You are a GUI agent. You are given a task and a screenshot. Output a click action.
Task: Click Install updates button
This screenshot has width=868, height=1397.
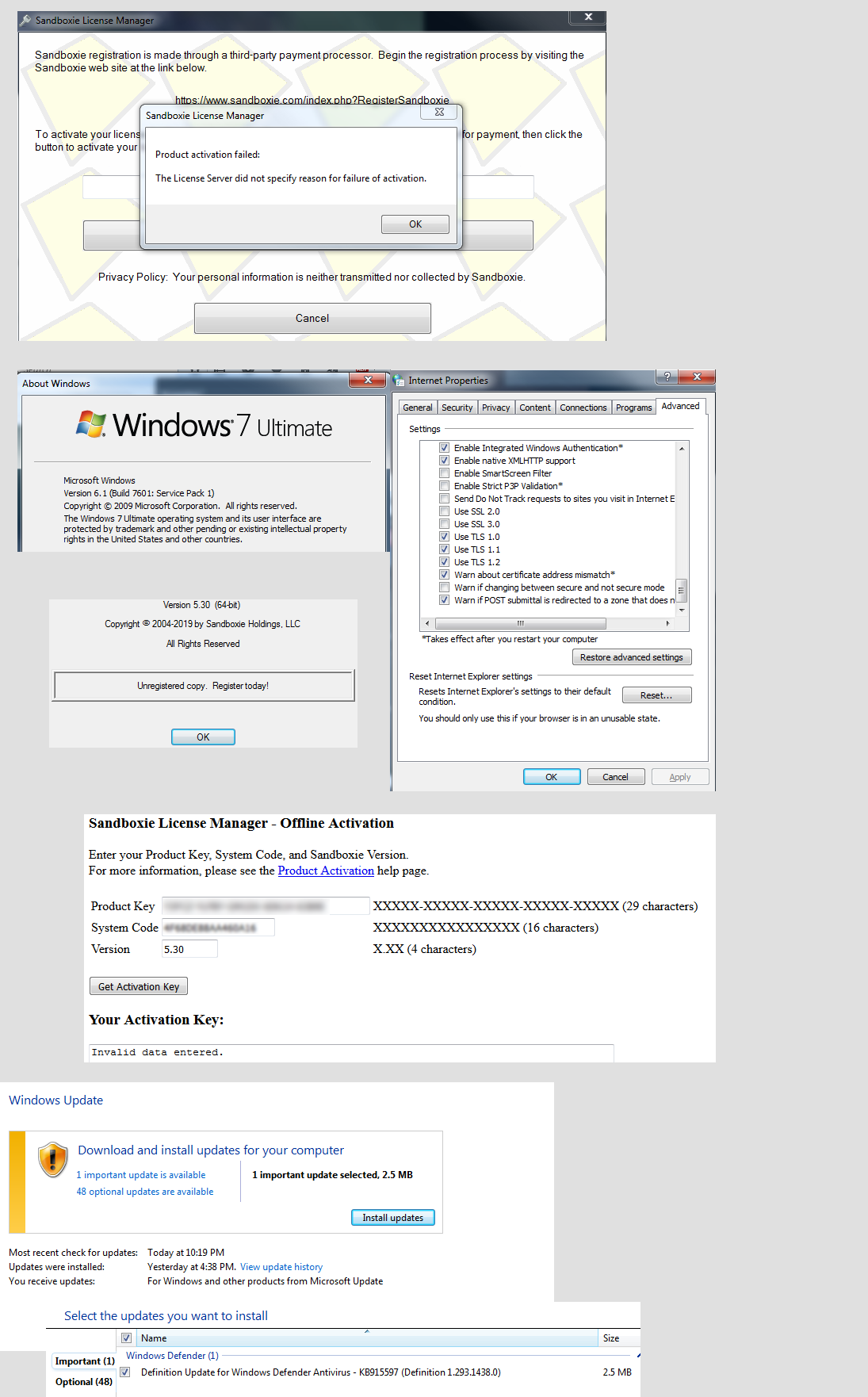point(392,1218)
